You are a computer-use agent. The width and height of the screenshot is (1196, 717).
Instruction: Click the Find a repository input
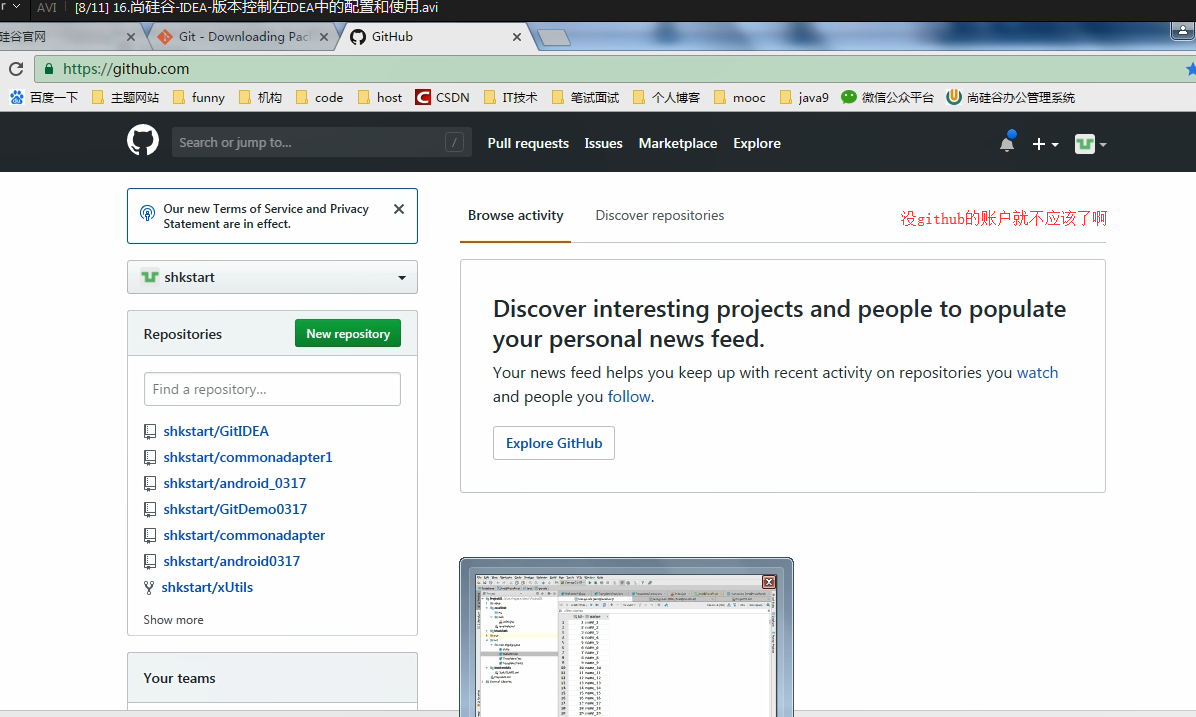[x=272, y=389]
